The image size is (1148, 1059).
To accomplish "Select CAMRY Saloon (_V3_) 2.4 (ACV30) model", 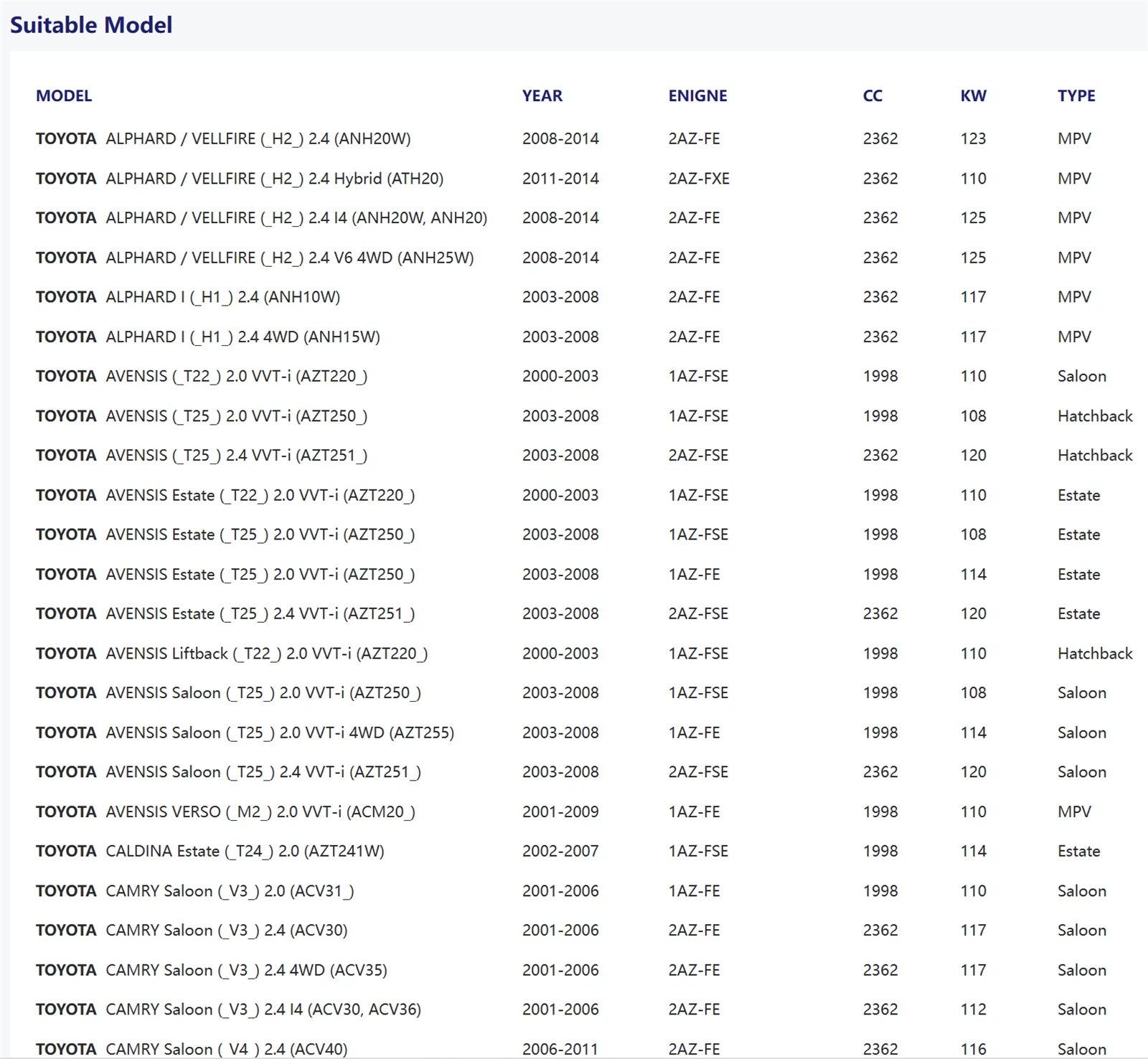I will click(192, 931).
